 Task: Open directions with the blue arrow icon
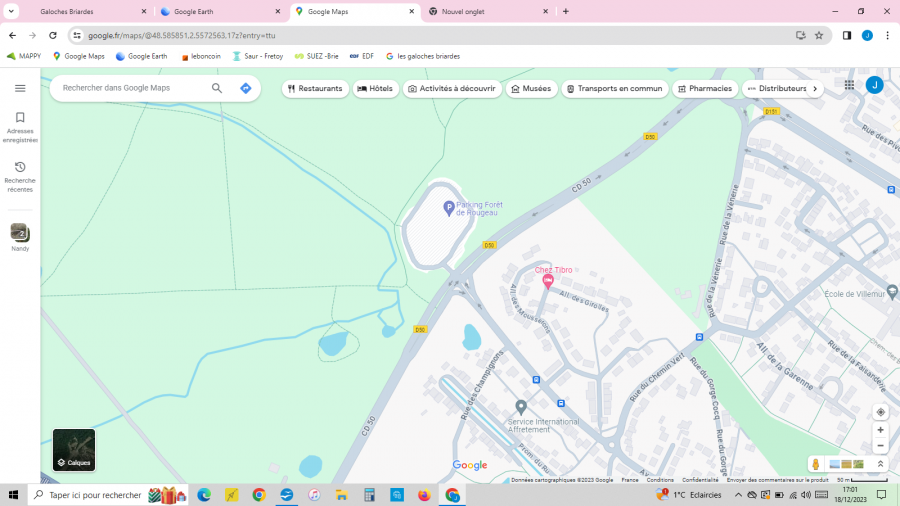click(x=245, y=88)
